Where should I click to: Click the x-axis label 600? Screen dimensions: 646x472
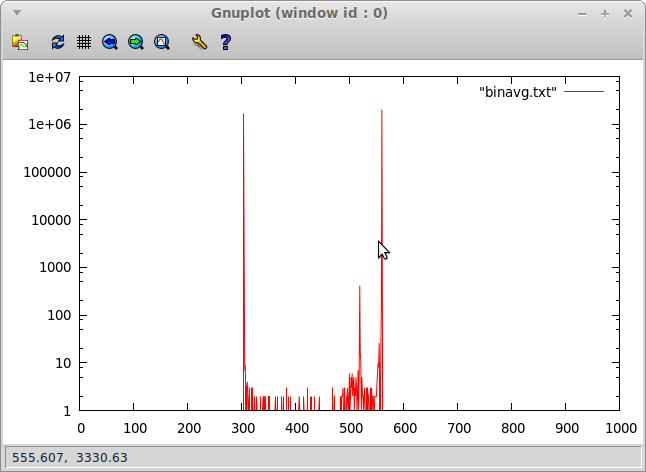405,428
